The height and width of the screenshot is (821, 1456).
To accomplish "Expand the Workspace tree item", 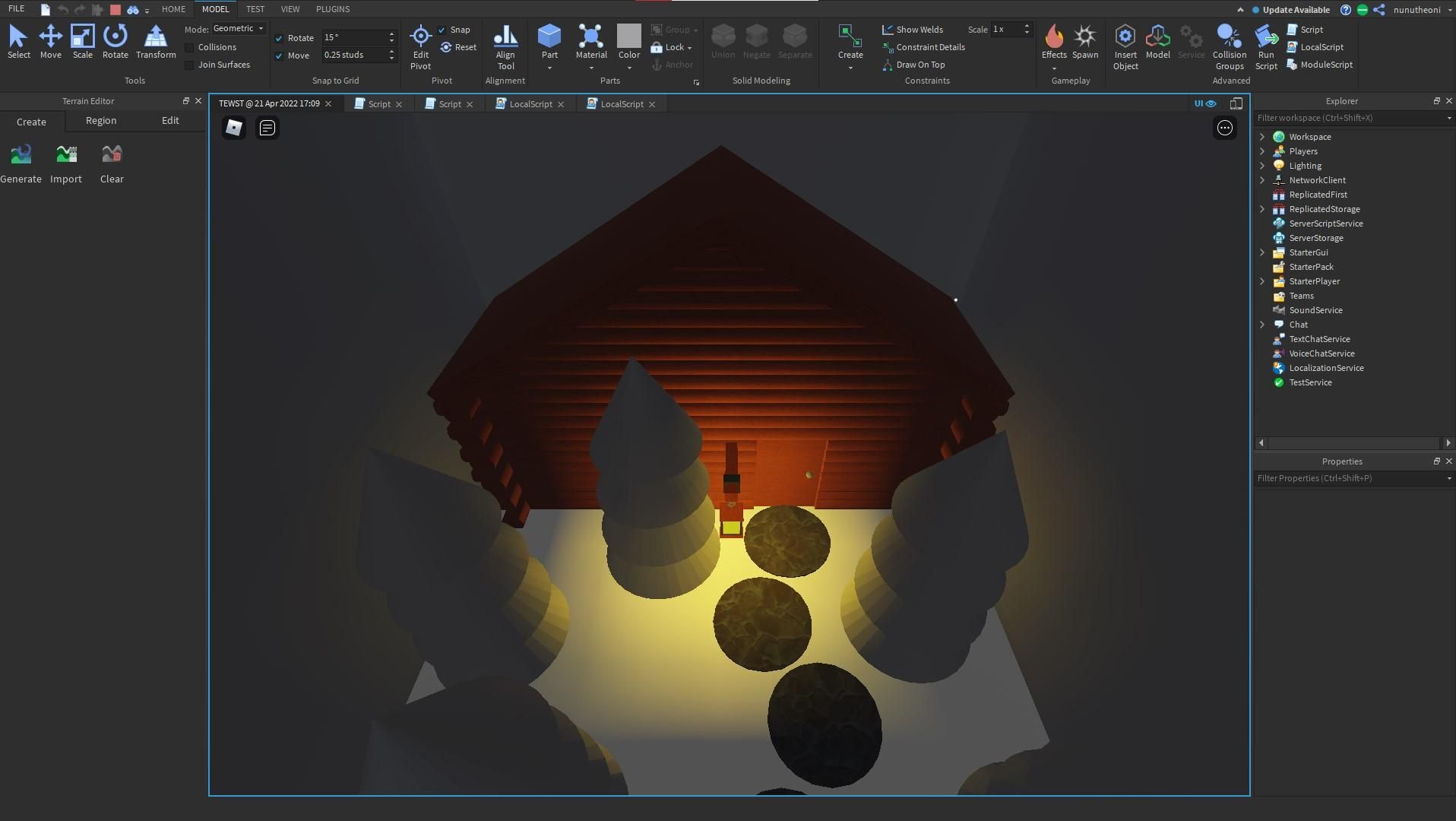I will point(1263,137).
